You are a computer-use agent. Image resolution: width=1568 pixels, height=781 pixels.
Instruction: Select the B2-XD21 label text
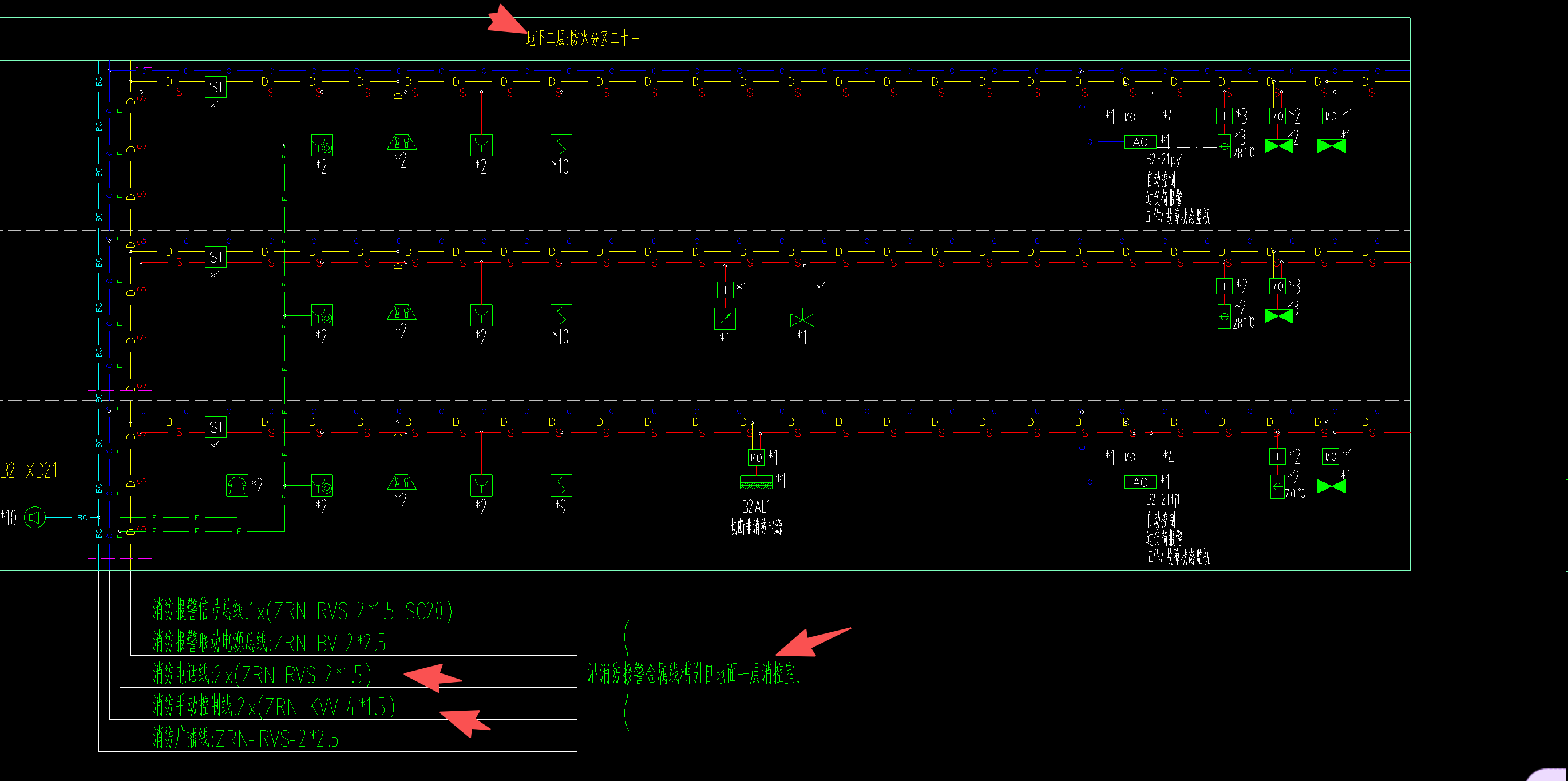[29, 470]
